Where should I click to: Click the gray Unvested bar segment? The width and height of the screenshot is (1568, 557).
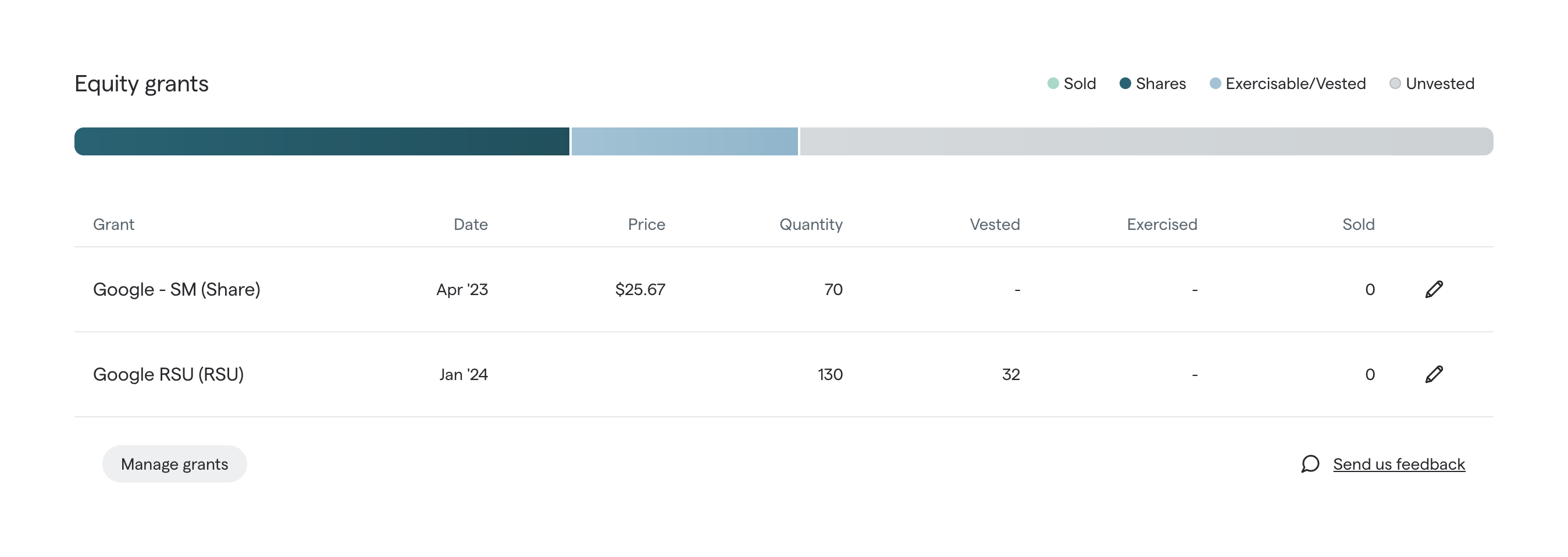point(1146,141)
